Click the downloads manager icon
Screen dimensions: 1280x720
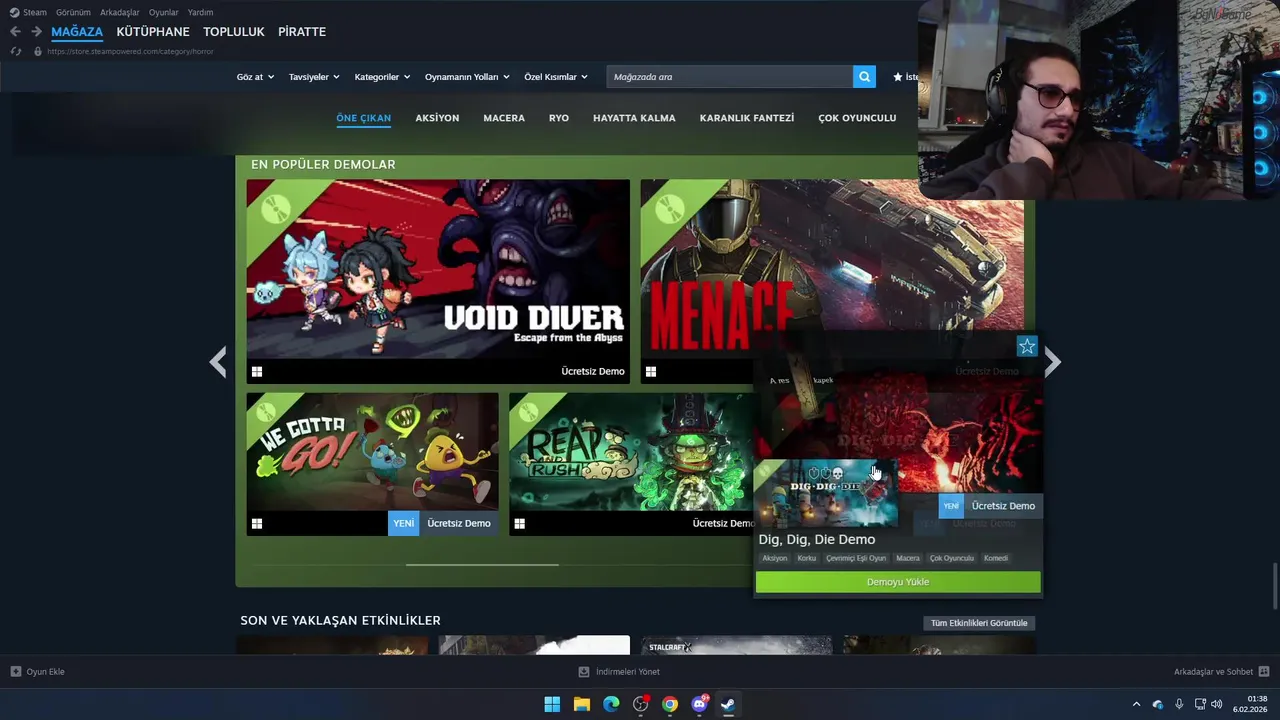[x=584, y=672]
